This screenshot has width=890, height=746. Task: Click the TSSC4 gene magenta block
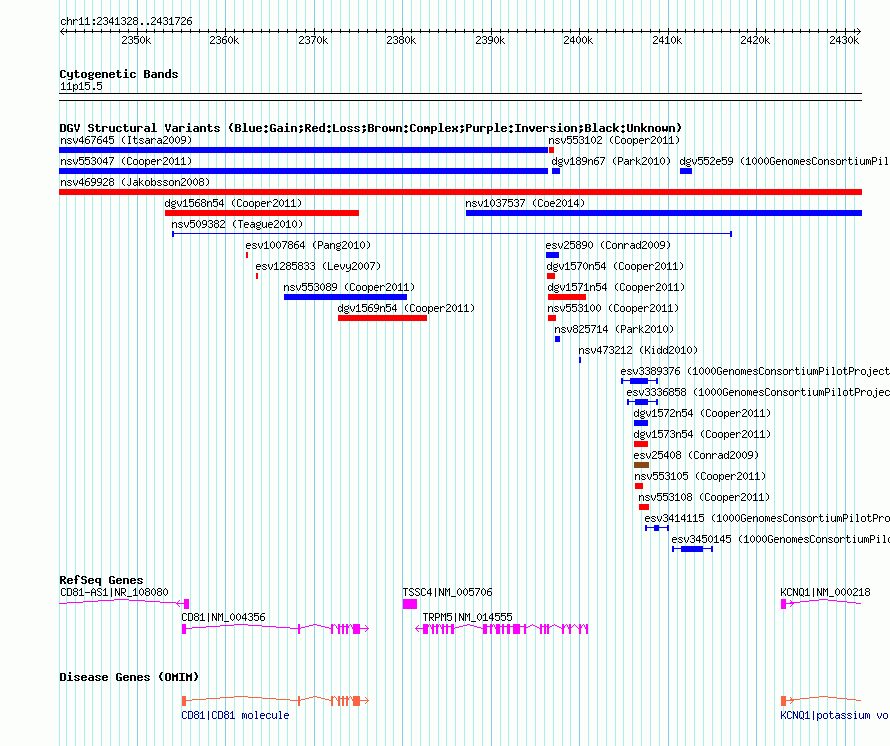coord(410,604)
